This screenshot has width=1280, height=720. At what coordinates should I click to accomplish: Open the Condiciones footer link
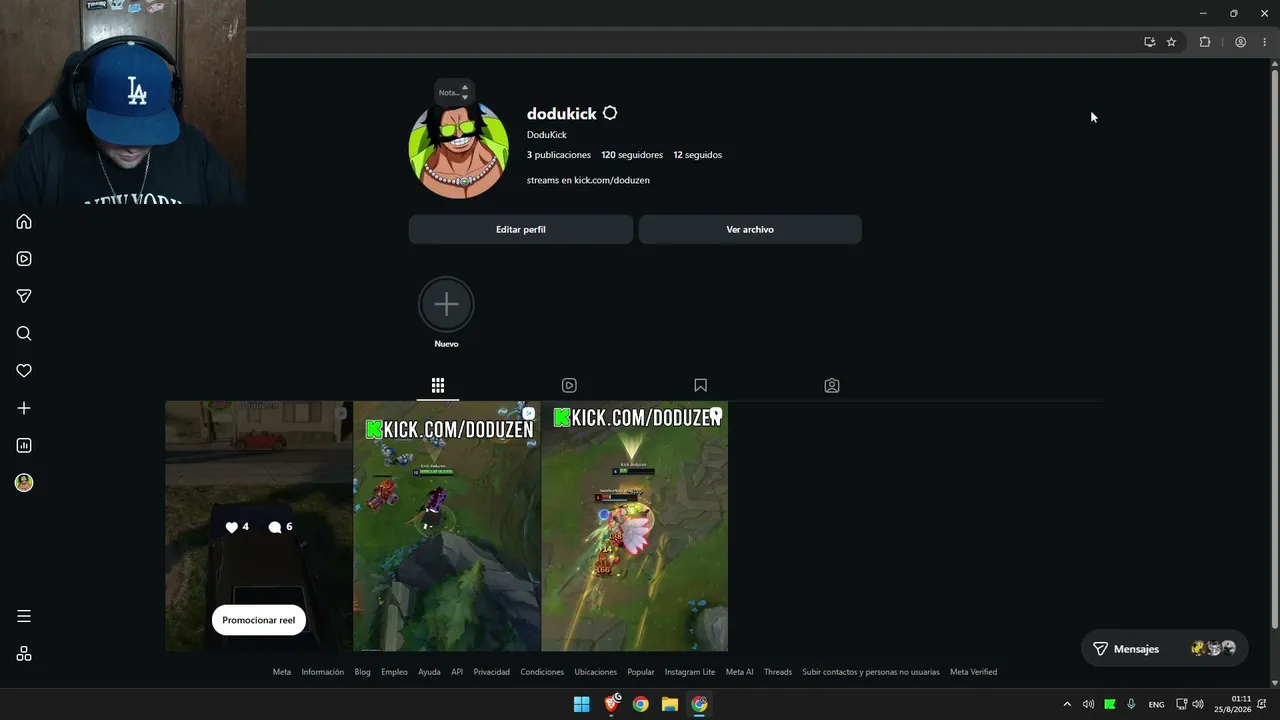pos(542,672)
